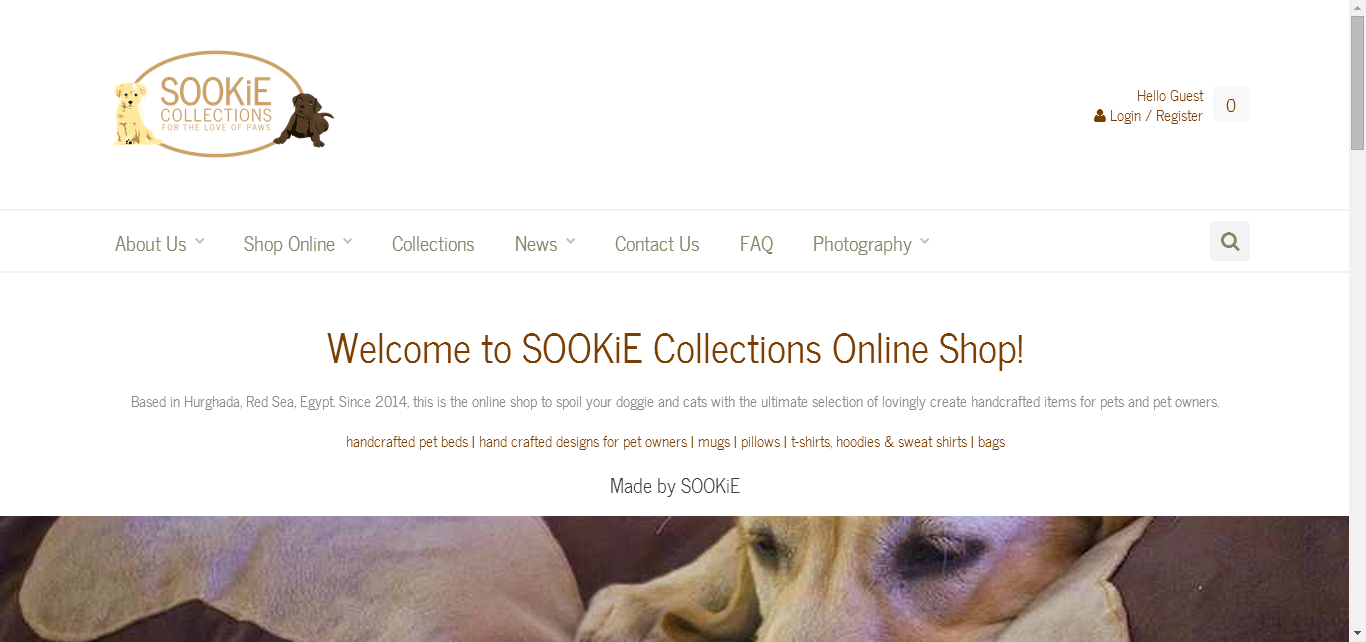
Task: Follow the bags category link
Action: [991, 441]
